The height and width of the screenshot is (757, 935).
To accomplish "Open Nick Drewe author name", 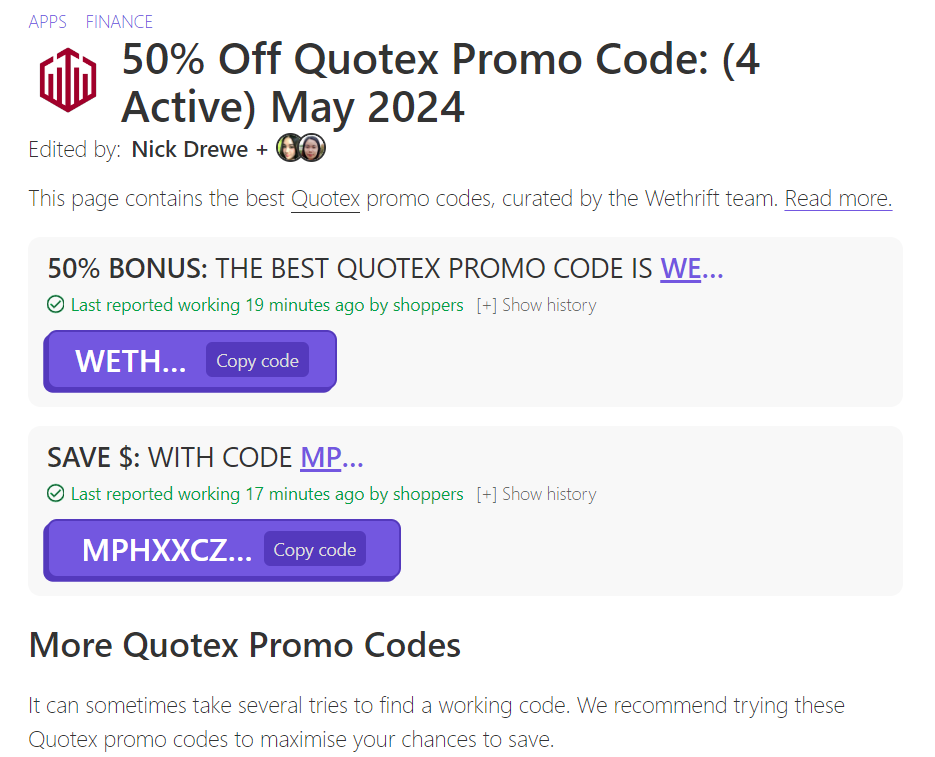I will (190, 149).
